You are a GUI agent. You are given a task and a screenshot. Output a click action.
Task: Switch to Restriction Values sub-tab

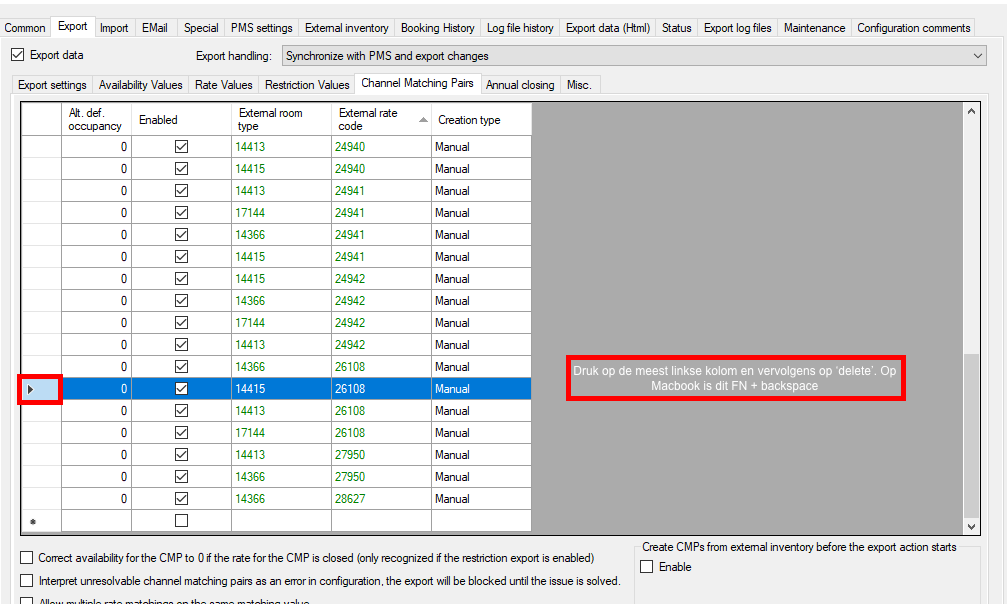point(307,85)
